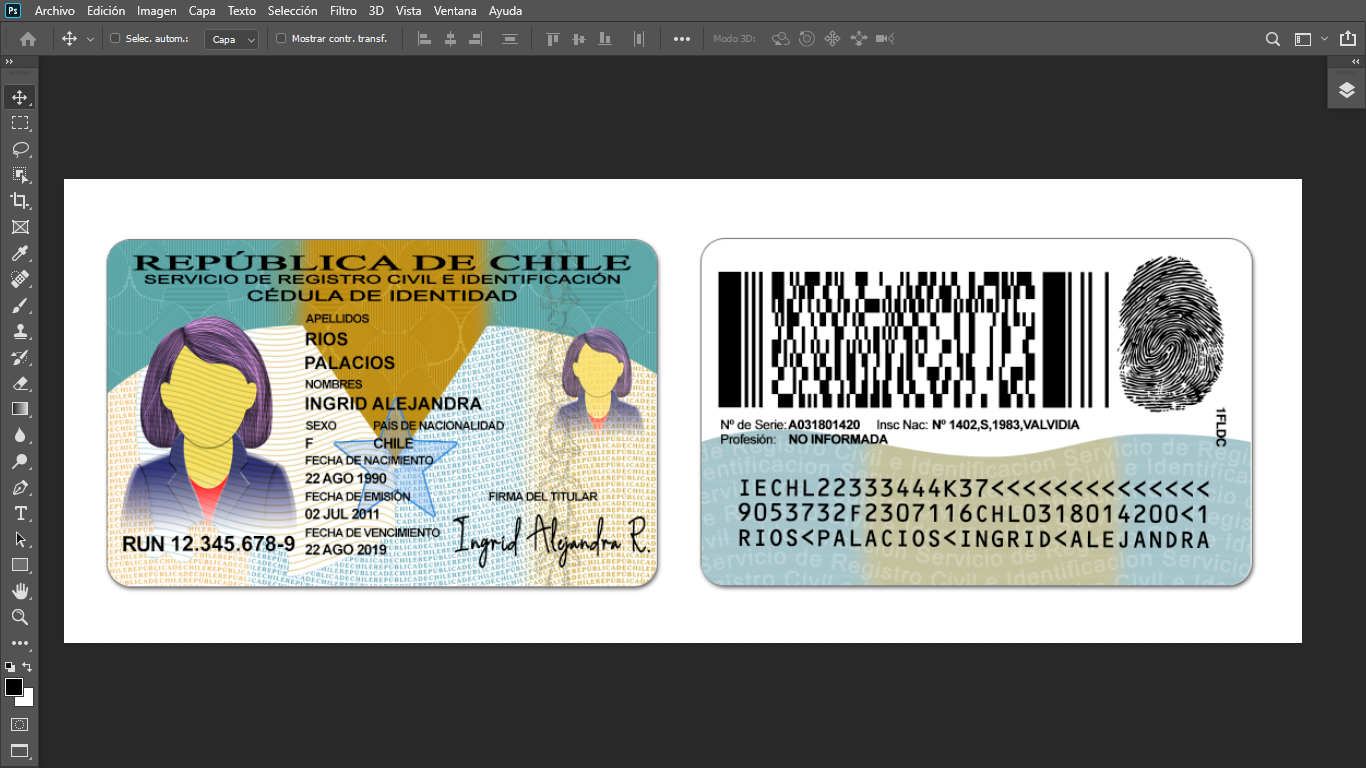This screenshot has height=768, width=1366.
Task: Align bottom edges in options bar
Action: 604,39
